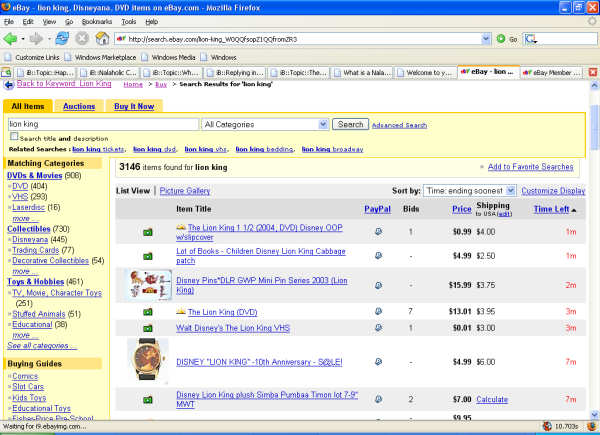This screenshot has height=435, width=600.
Task: Click the green Go button icon
Action: point(501,39)
